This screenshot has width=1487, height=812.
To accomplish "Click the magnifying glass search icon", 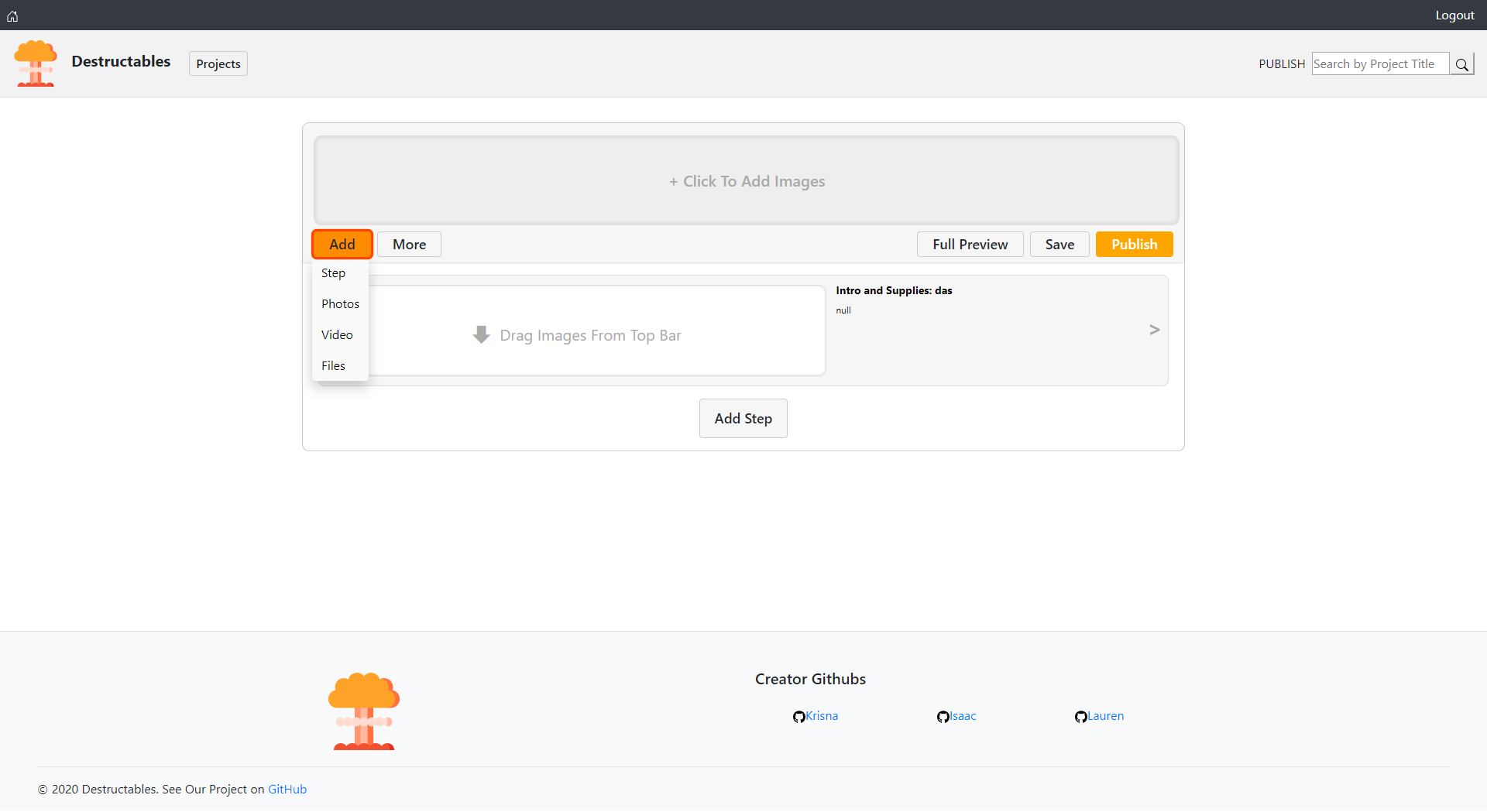I will pyautogui.click(x=1461, y=64).
